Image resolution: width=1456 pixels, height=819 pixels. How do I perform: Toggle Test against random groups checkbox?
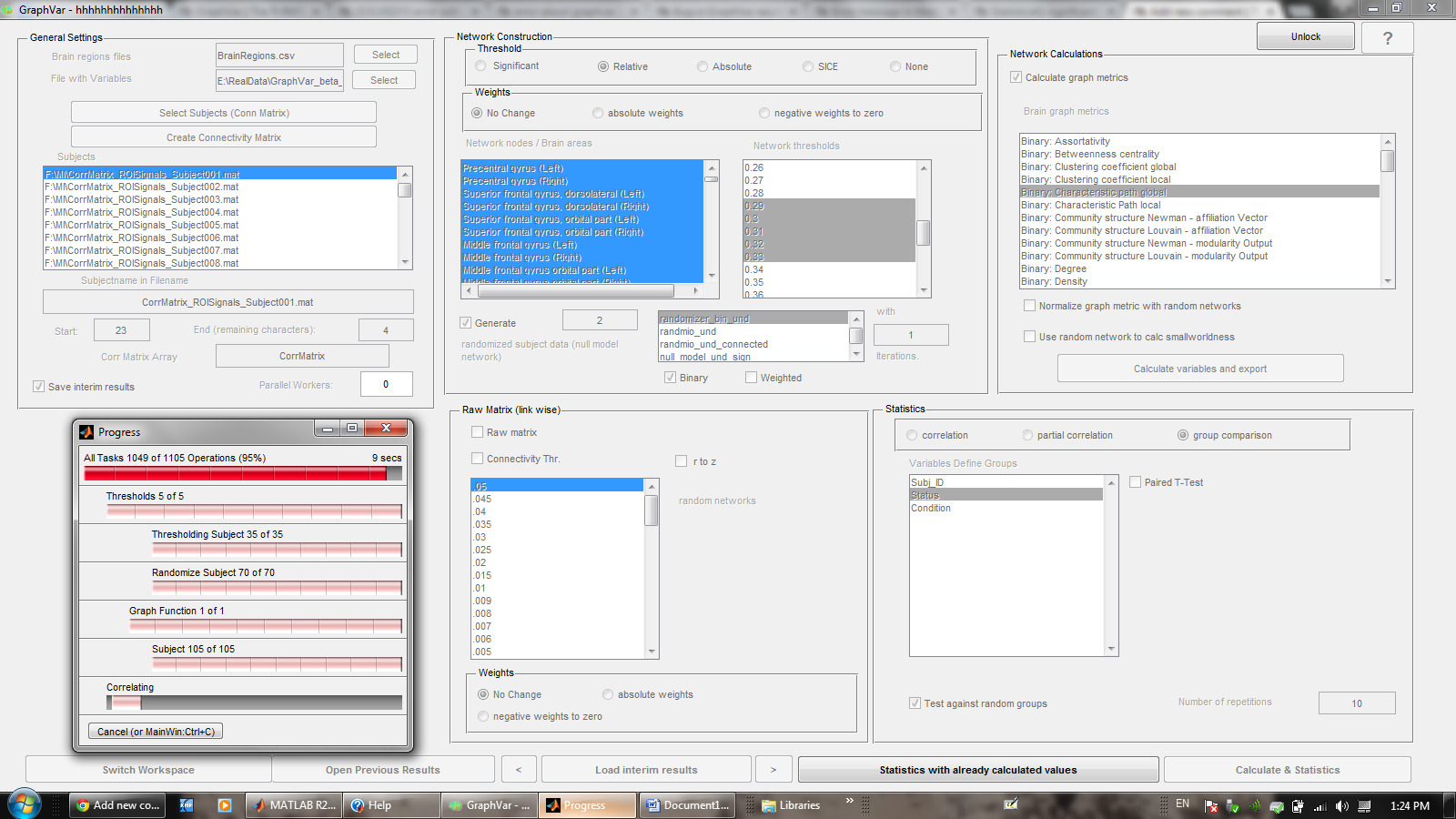pyautogui.click(x=915, y=703)
